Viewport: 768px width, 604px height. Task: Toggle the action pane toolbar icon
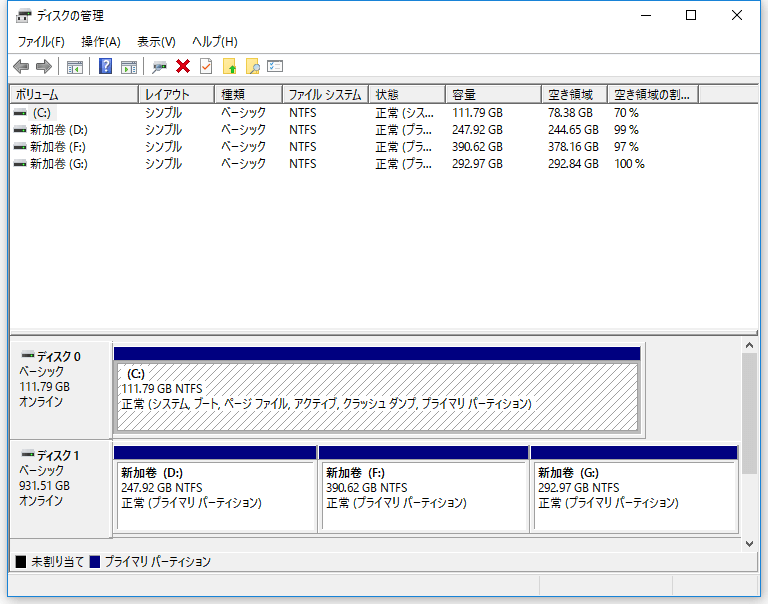(x=129, y=67)
